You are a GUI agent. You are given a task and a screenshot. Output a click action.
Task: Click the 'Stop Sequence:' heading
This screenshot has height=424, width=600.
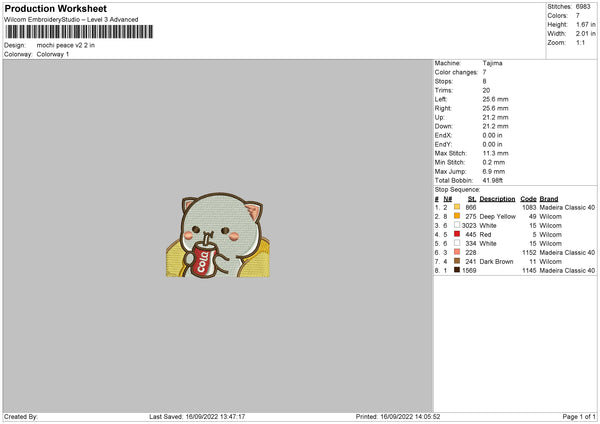pyautogui.click(x=457, y=190)
